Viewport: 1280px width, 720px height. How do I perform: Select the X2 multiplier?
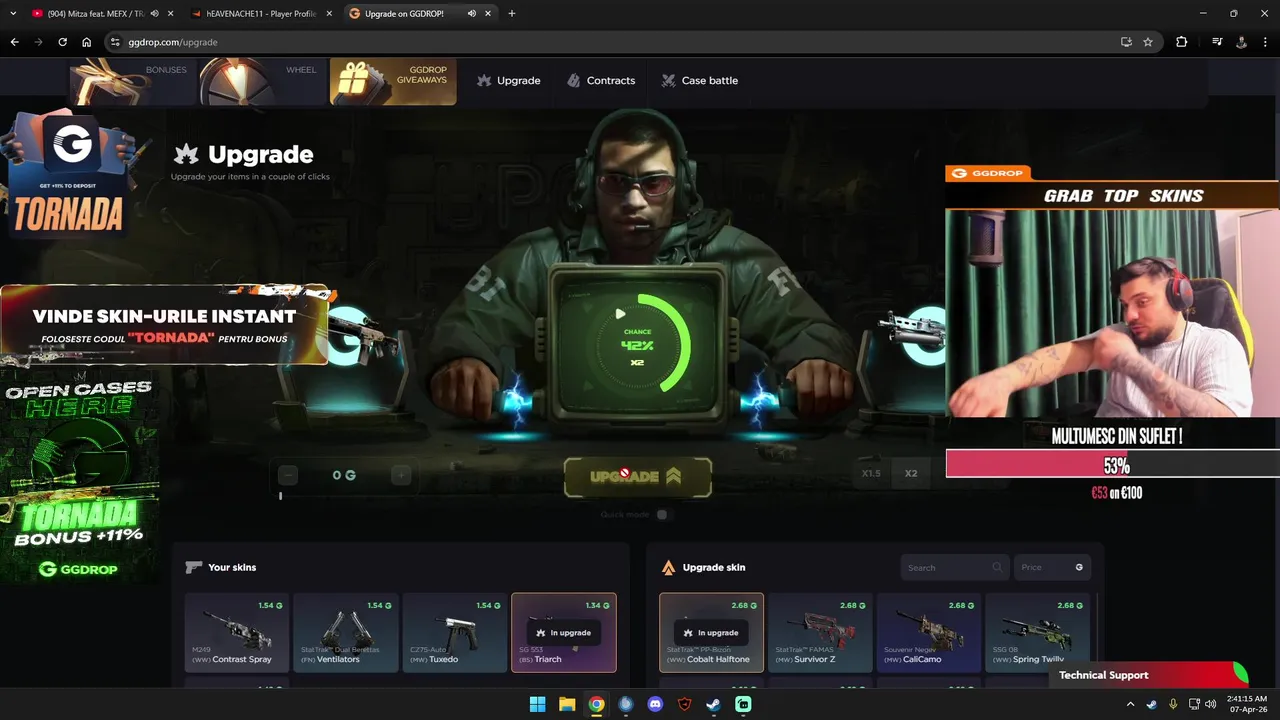(x=911, y=473)
